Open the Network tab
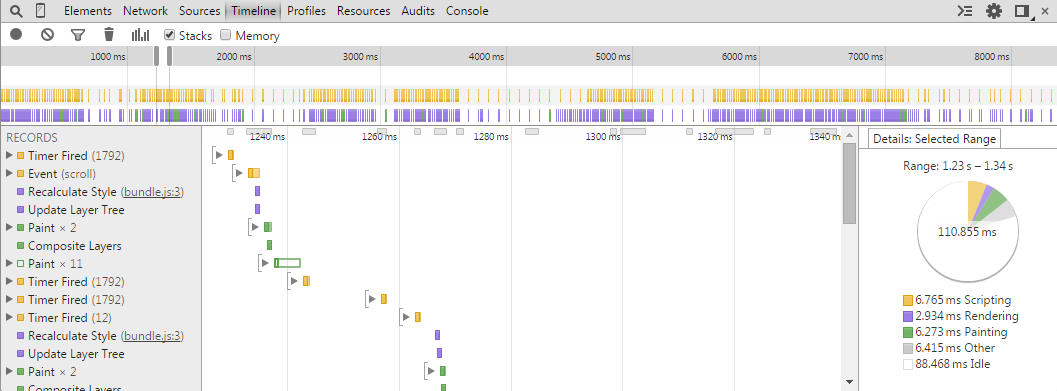 [146, 11]
